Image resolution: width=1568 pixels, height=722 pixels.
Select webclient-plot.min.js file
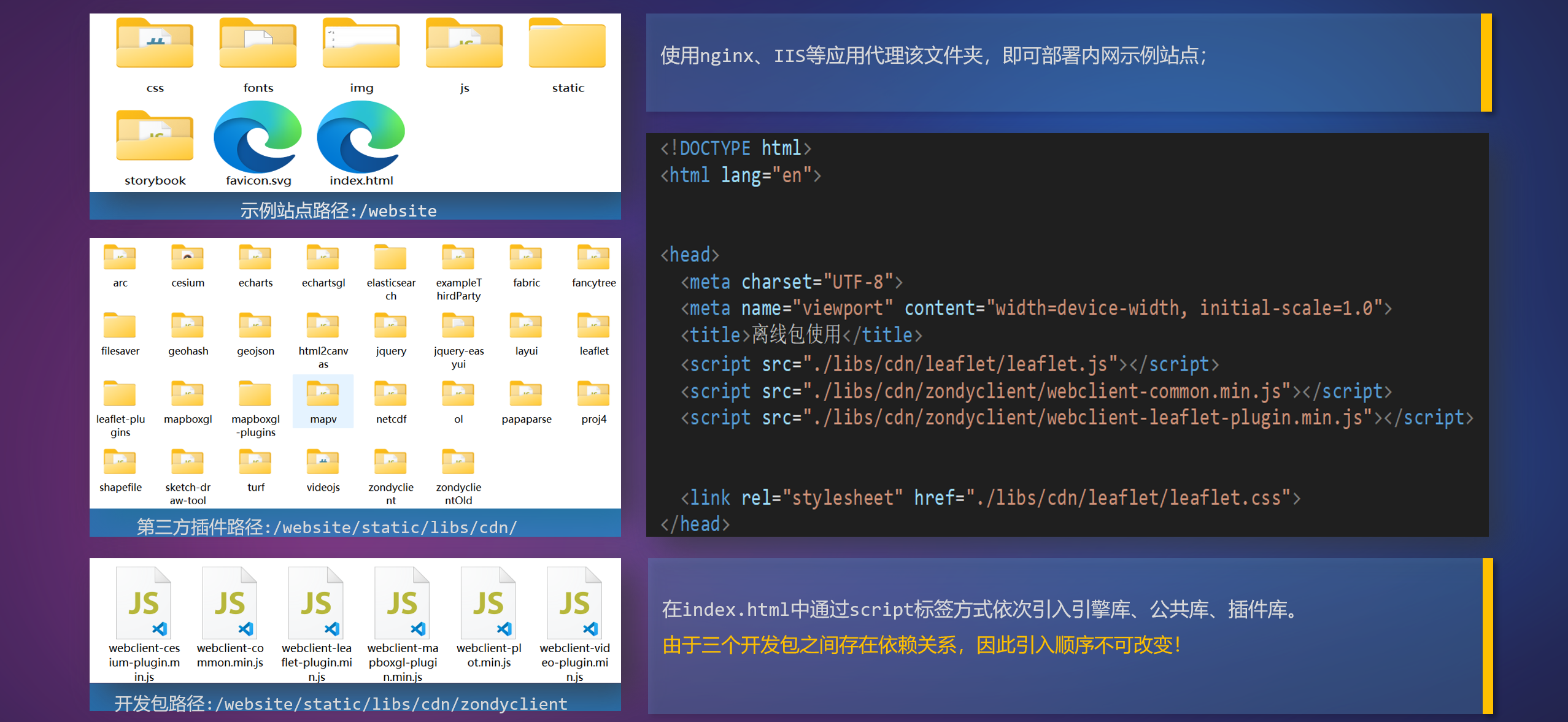[488, 603]
